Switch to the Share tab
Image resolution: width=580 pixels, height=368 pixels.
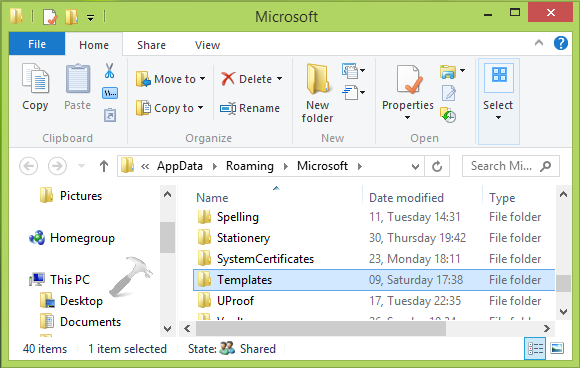click(x=151, y=45)
